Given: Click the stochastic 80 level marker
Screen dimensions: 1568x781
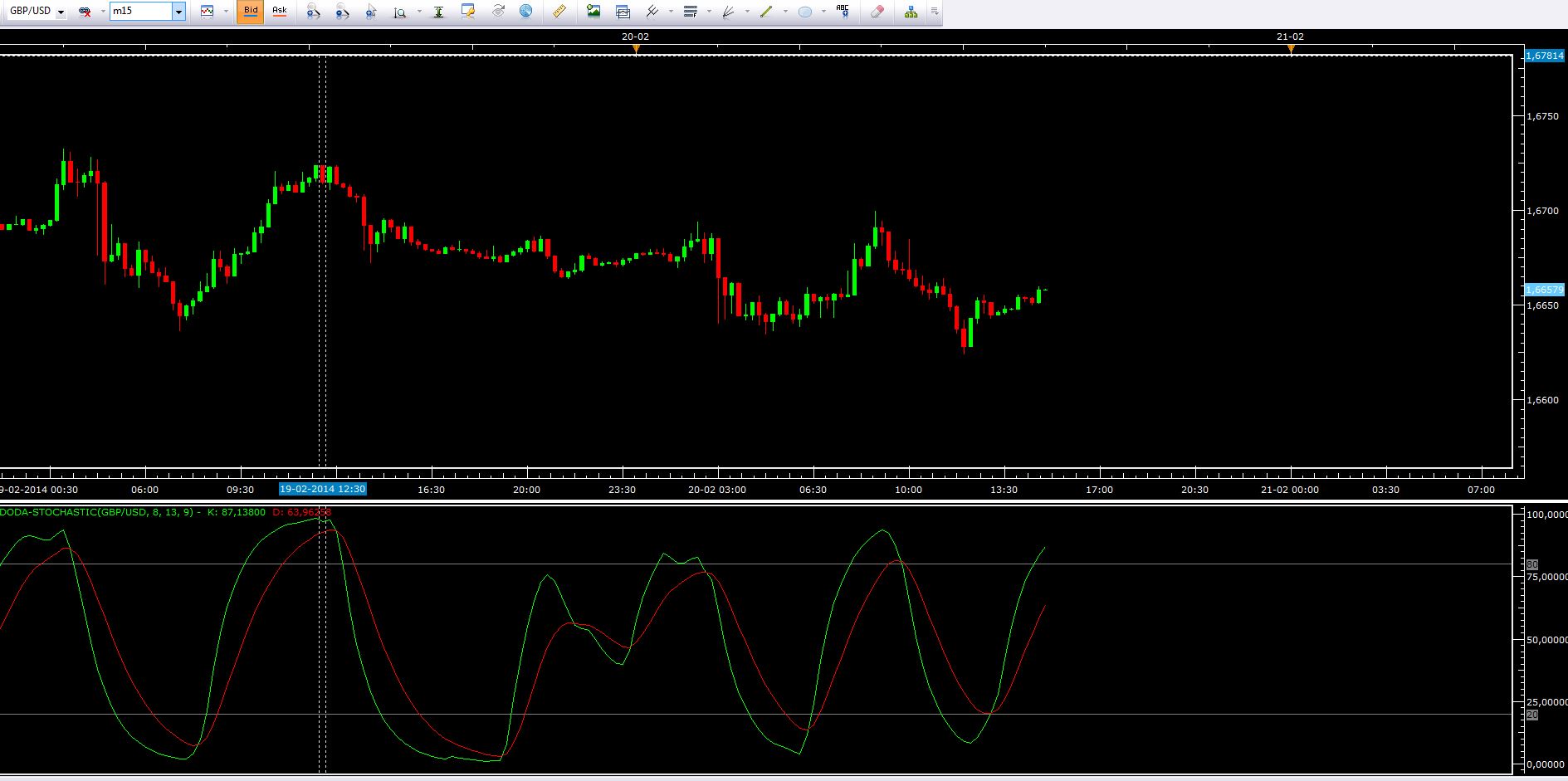Looking at the screenshot, I should [x=1532, y=564].
